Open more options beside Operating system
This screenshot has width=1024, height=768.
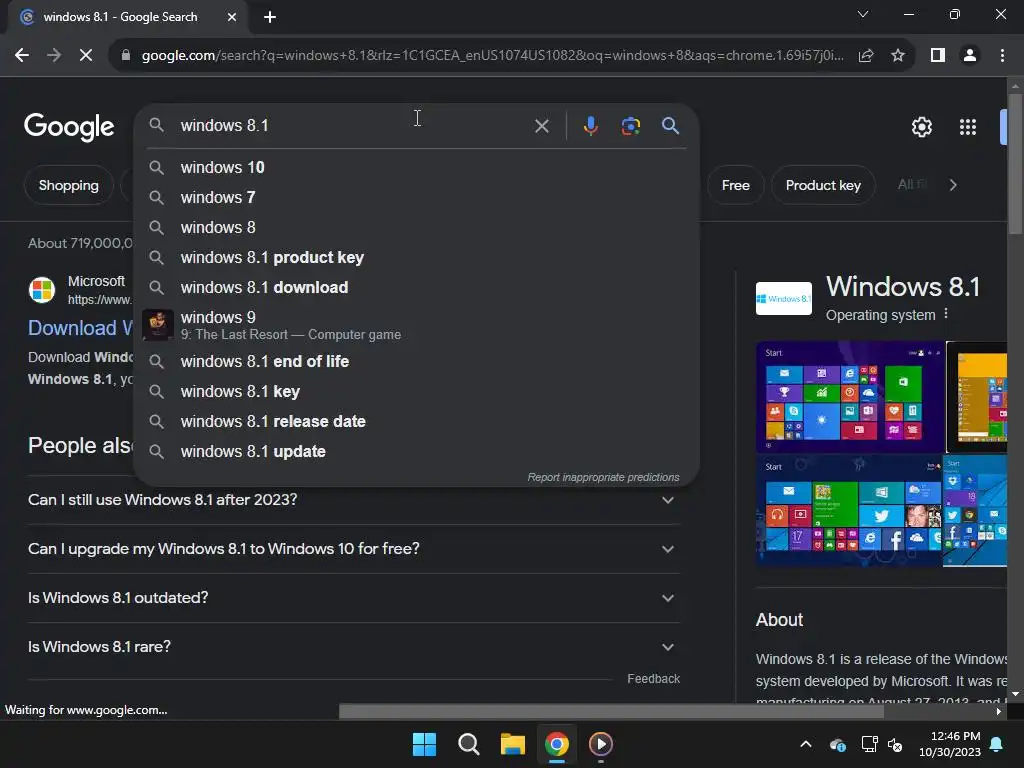[946, 315]
